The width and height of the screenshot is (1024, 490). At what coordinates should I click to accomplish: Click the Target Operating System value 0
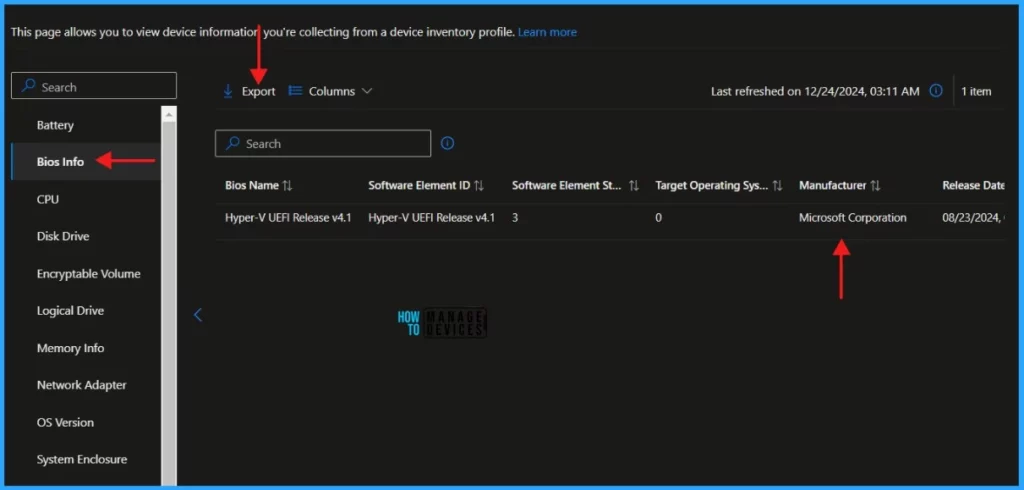[658, 218]
